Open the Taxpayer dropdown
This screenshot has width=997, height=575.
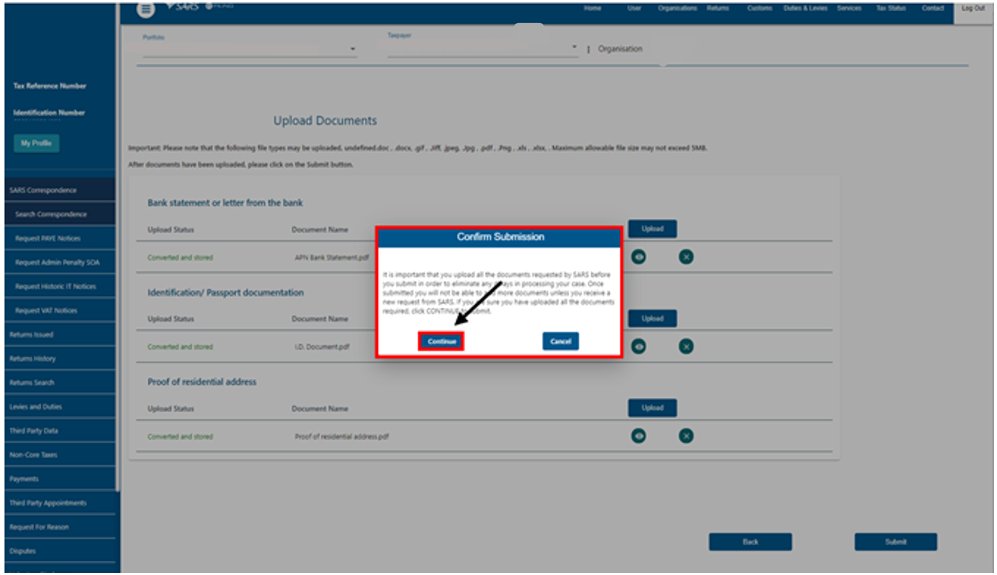(x=574, y=47)
